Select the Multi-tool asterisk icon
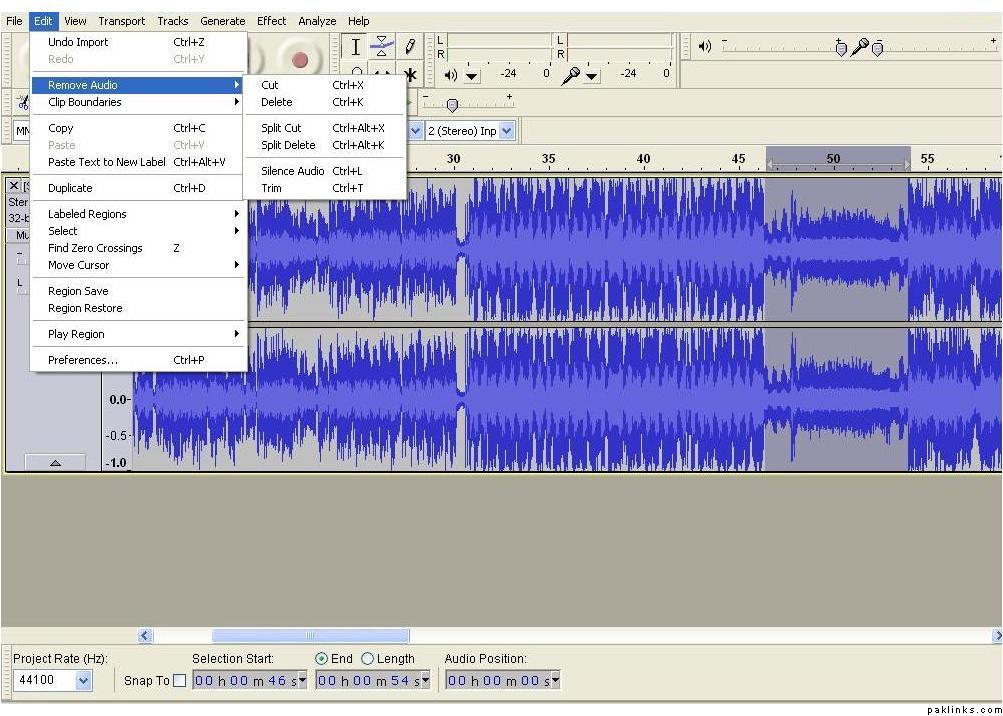This screenshot has height=716, width=1003. (x=410, y=75)
